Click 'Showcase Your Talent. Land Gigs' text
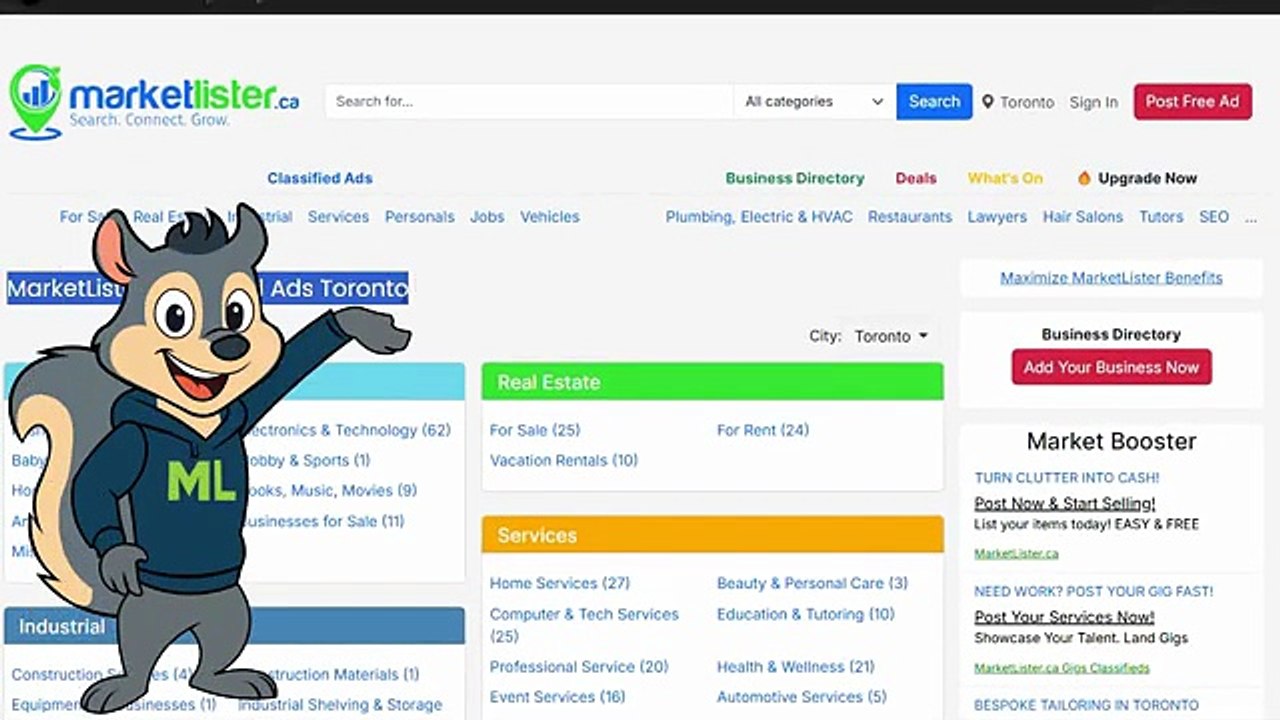This screenshot has width=1280, height=720. [x=1082, y=638]
